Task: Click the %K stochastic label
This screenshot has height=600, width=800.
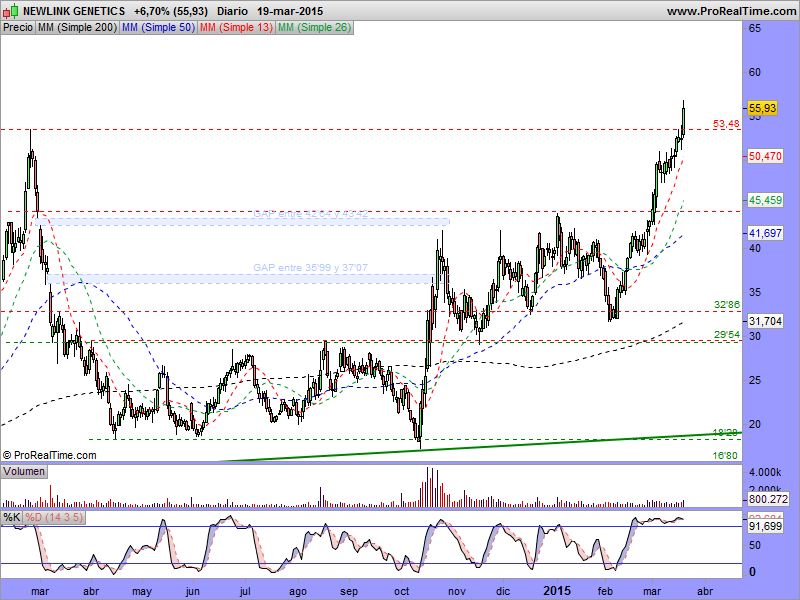Action: click(12, 517)
